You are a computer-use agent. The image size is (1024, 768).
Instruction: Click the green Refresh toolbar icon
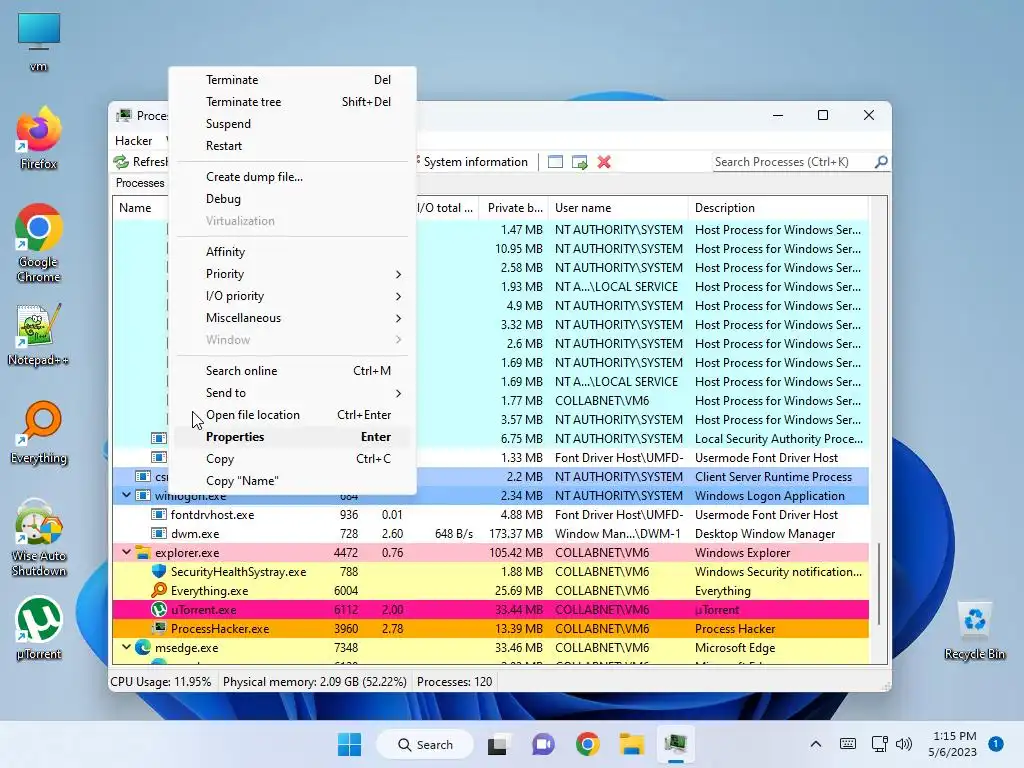(x=121, y=162)
